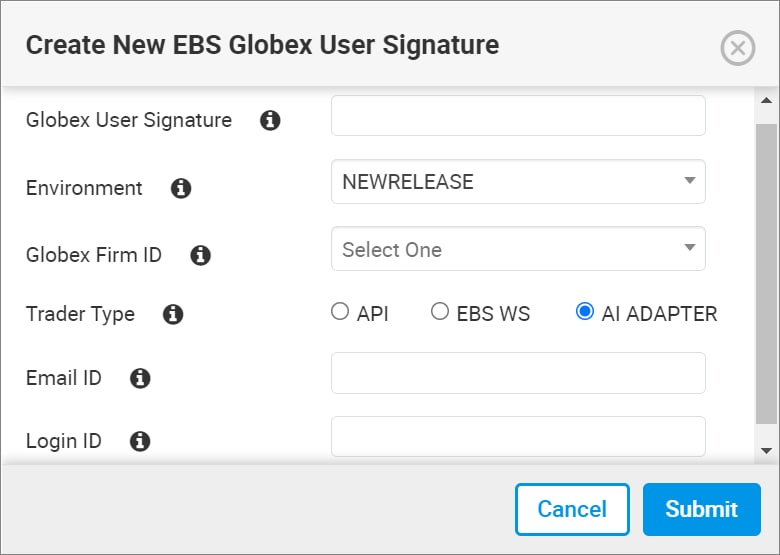Click the scroll down arrow
Viewport: 780px width, 555px height.
[767, 451]
